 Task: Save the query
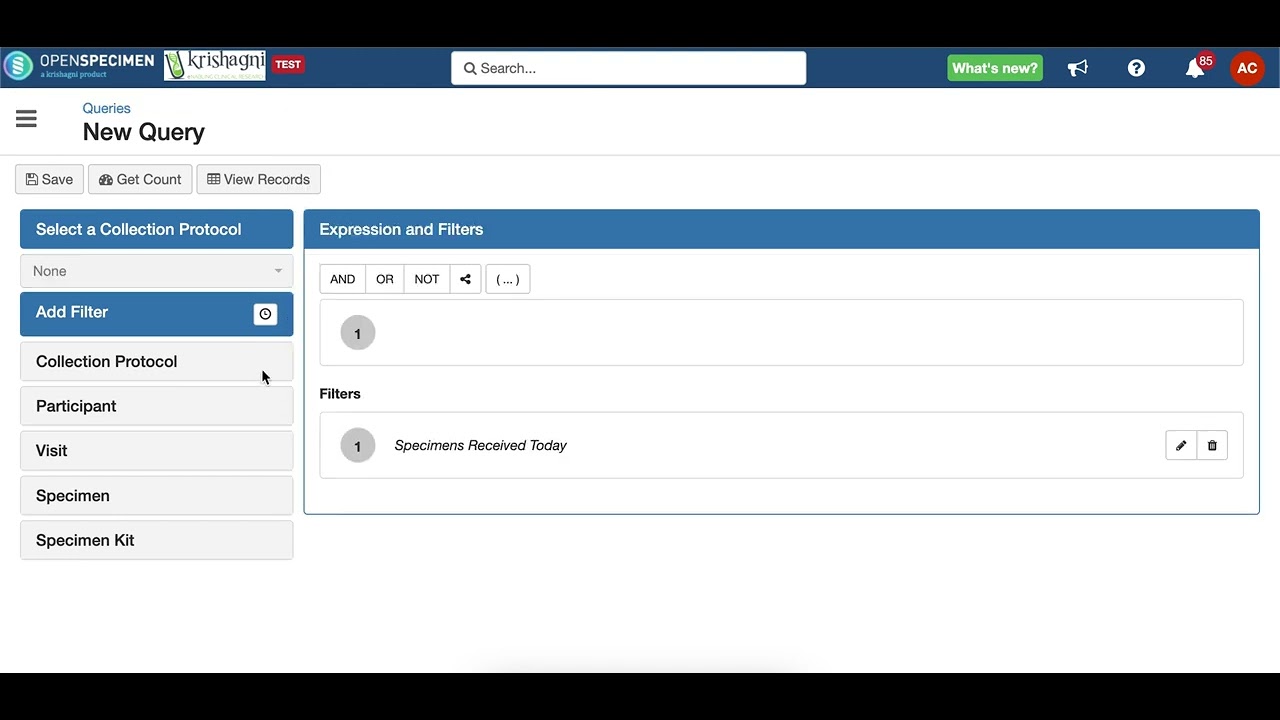(49, 179)
